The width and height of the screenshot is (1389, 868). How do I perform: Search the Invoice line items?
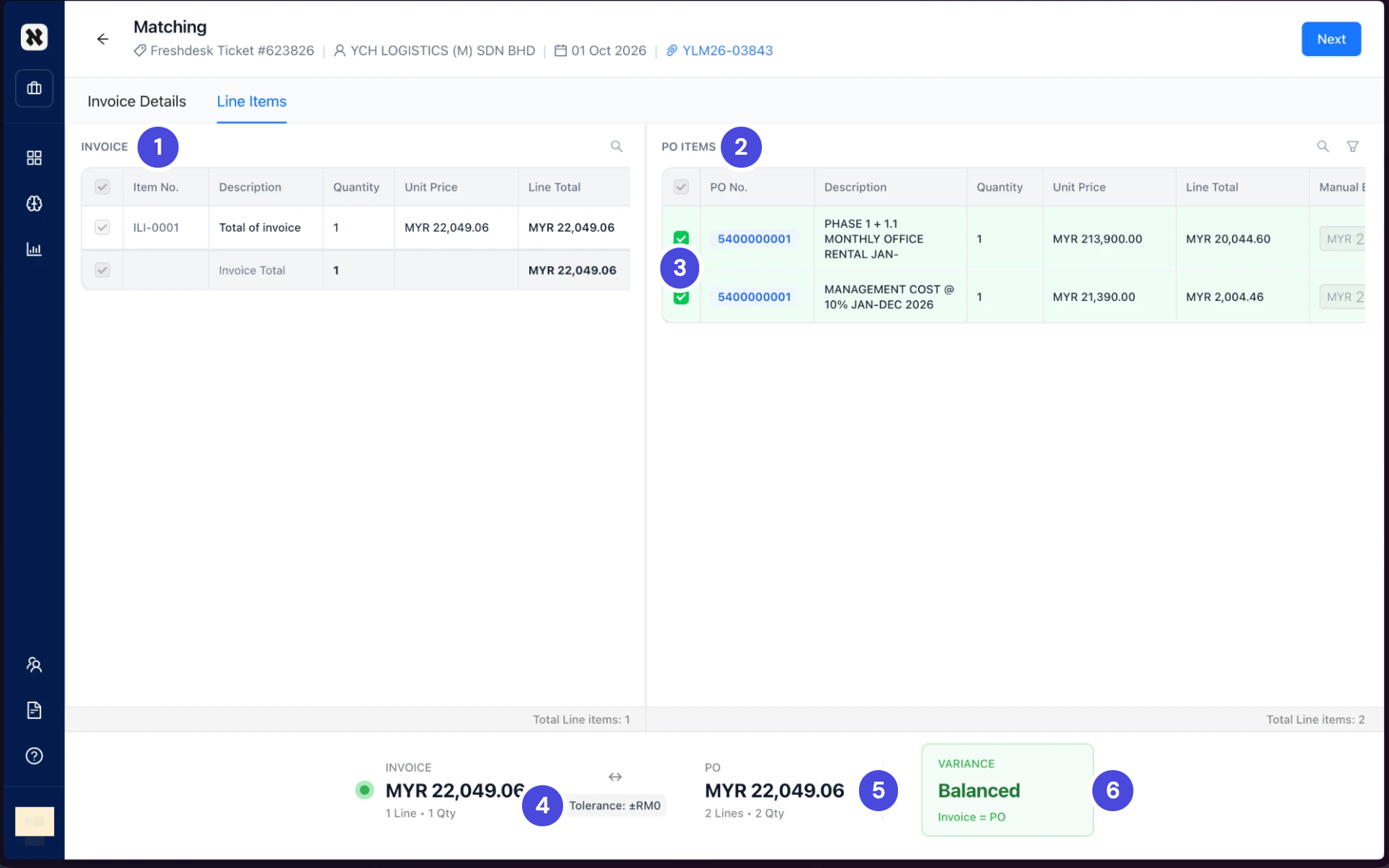point(616,146)
